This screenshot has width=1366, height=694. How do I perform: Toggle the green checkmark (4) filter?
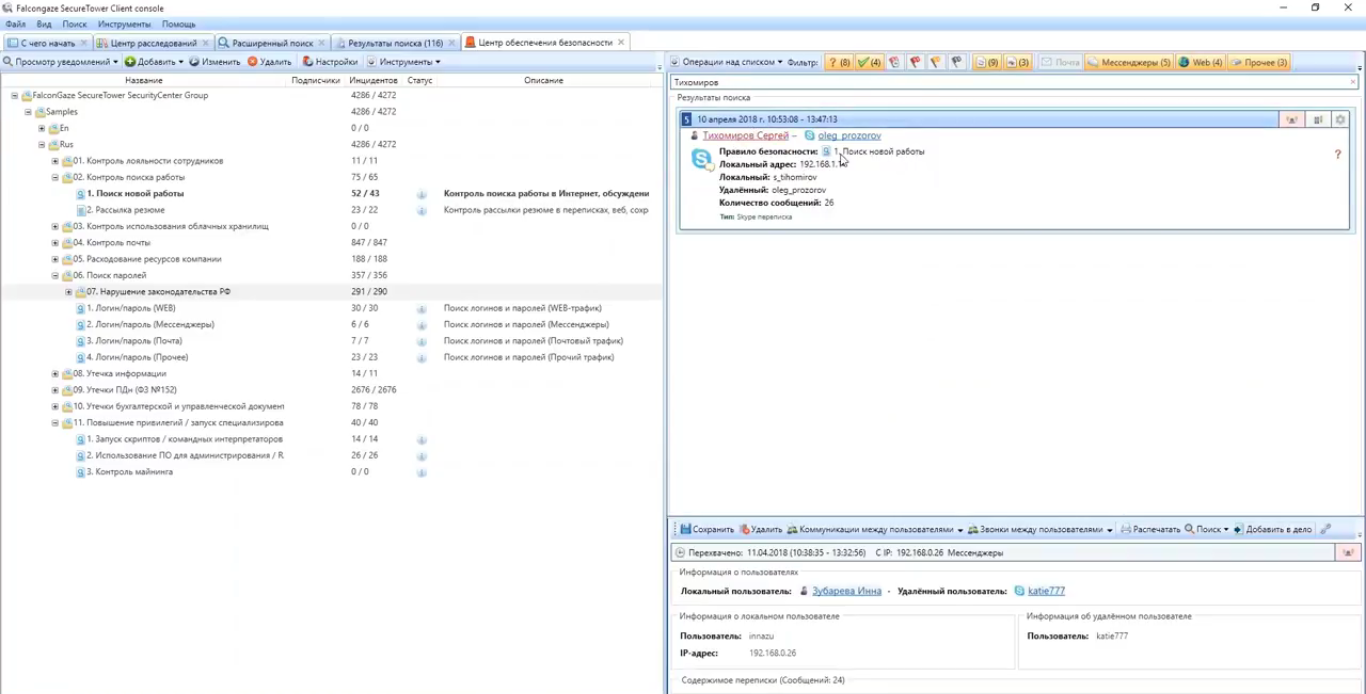(869, 62)
